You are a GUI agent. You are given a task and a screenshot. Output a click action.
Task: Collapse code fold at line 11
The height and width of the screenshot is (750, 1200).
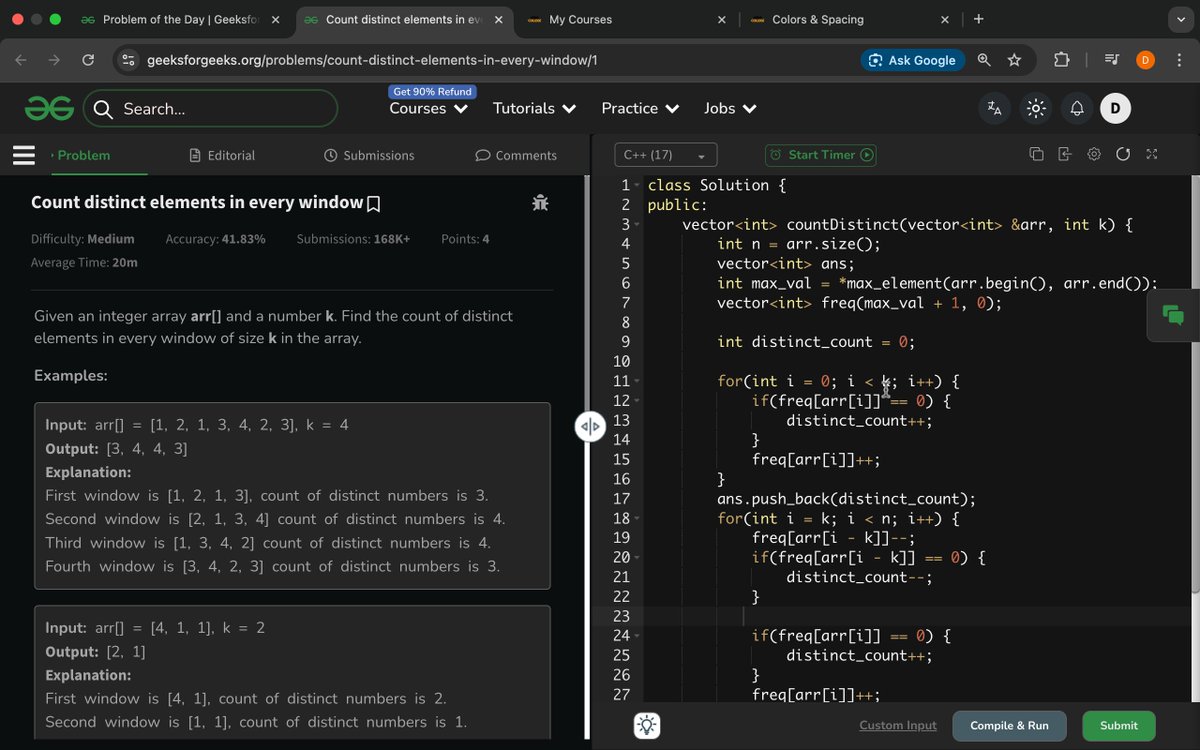point(637,382)
